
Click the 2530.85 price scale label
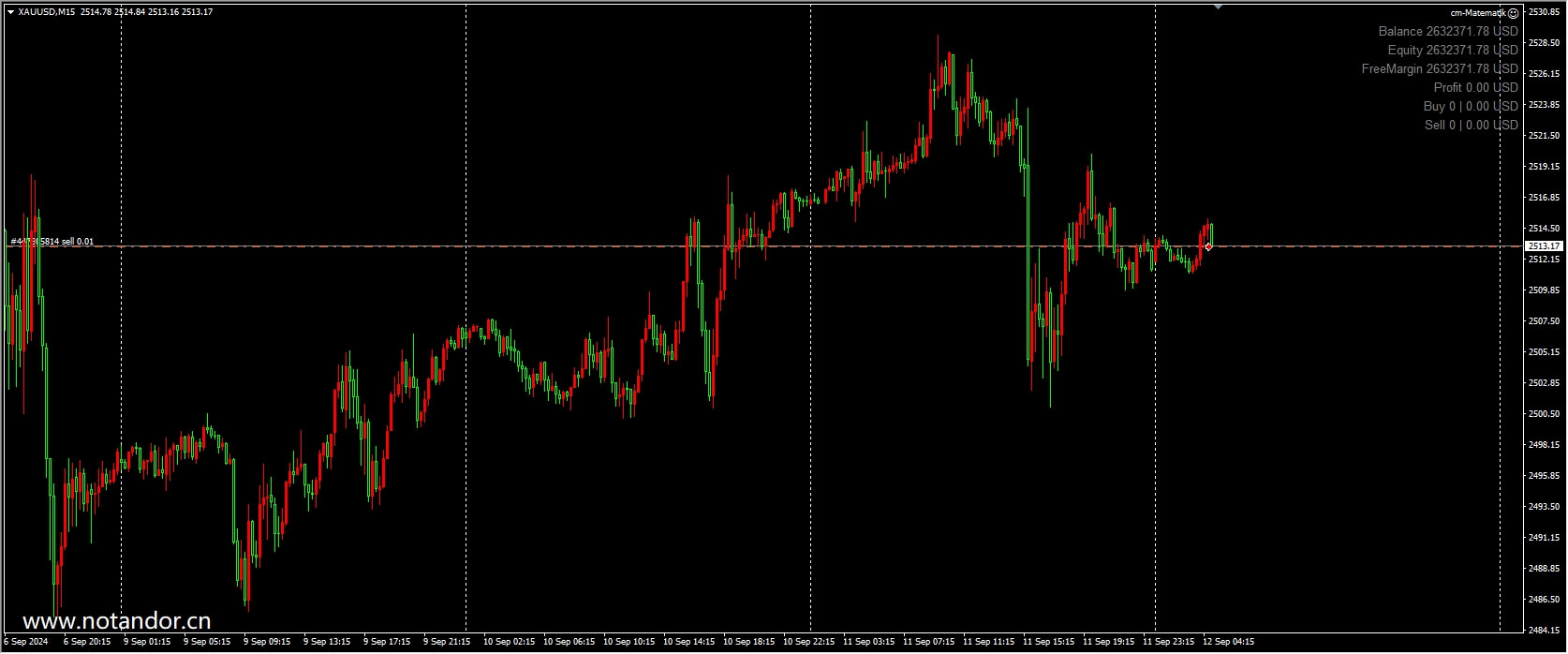pyautogui.click(x=1544, y=12)
